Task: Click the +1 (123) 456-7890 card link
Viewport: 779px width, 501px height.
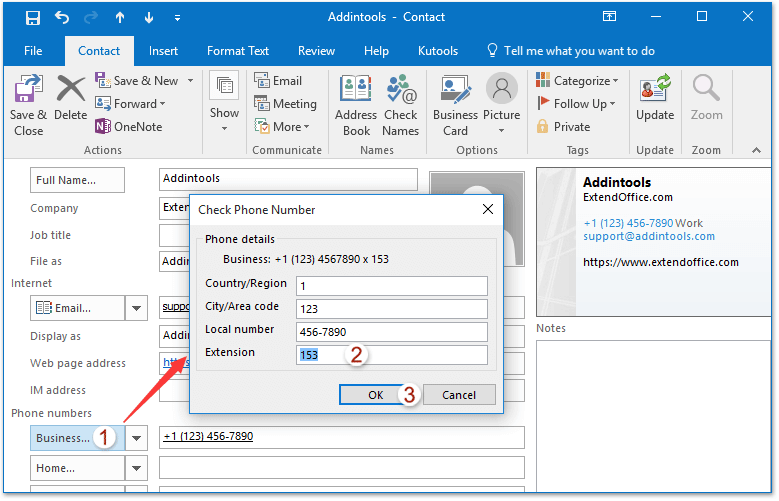Action: click(628, 223)
